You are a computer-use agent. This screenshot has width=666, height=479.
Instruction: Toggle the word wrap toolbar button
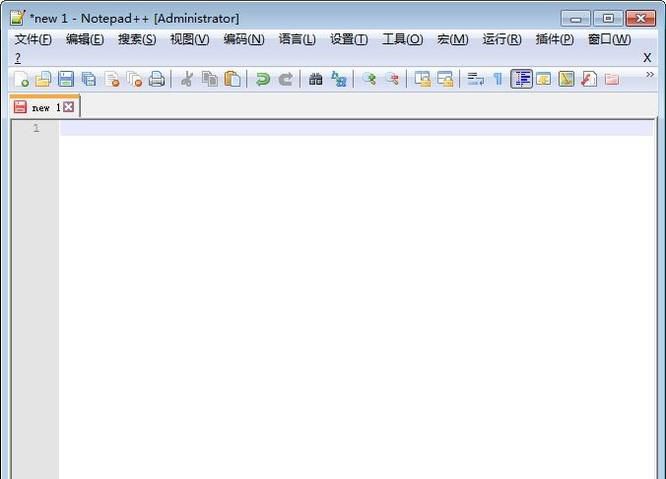pyautogui.click(x=475, y=79)
